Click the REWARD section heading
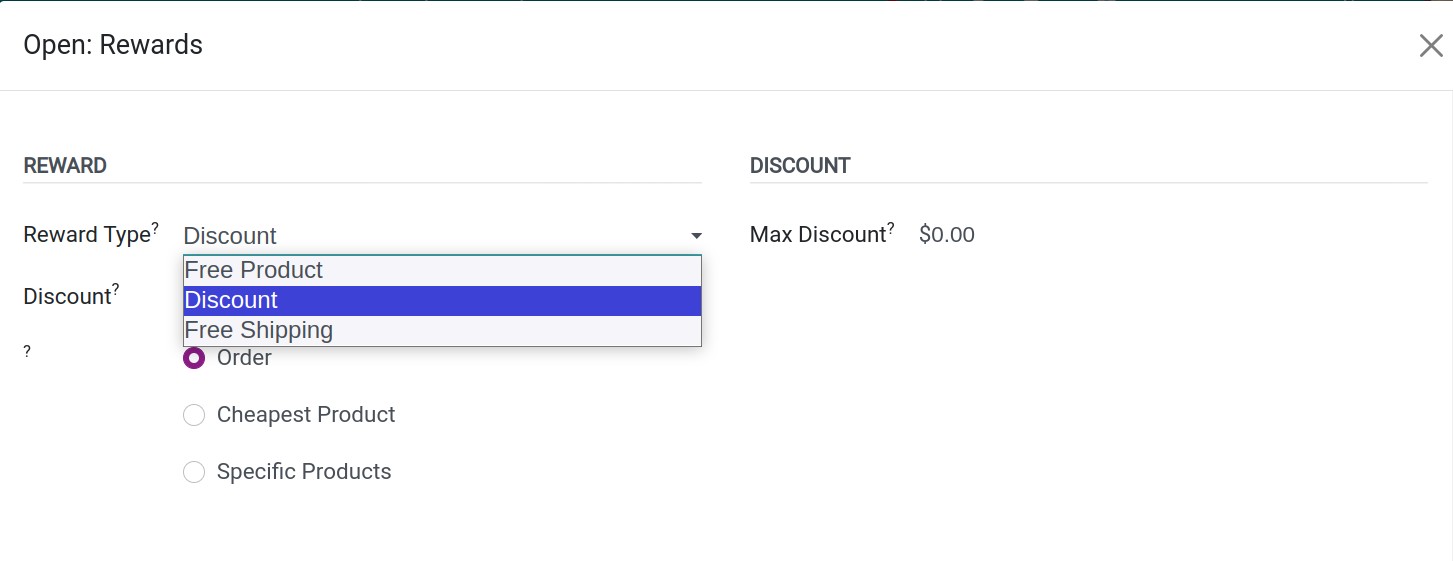 [65, 166]
